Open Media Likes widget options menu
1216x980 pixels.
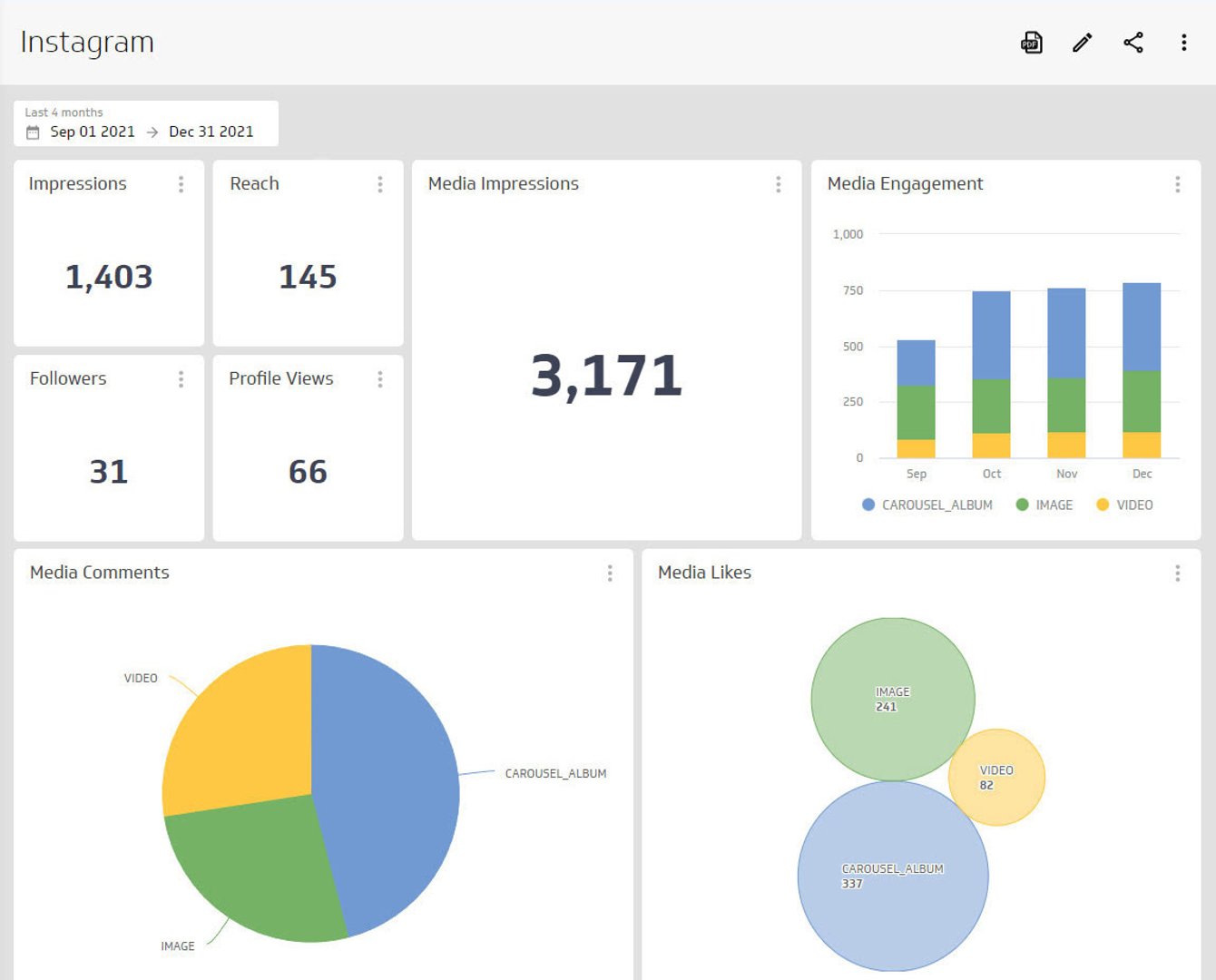(x=1178, y=573)
